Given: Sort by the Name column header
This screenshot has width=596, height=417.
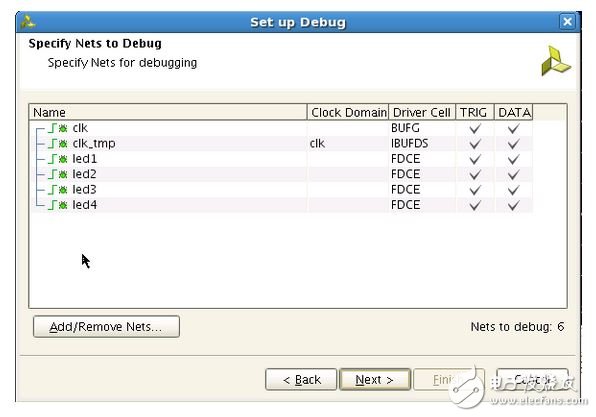Looking at the screenshot, I should (168, 112).
